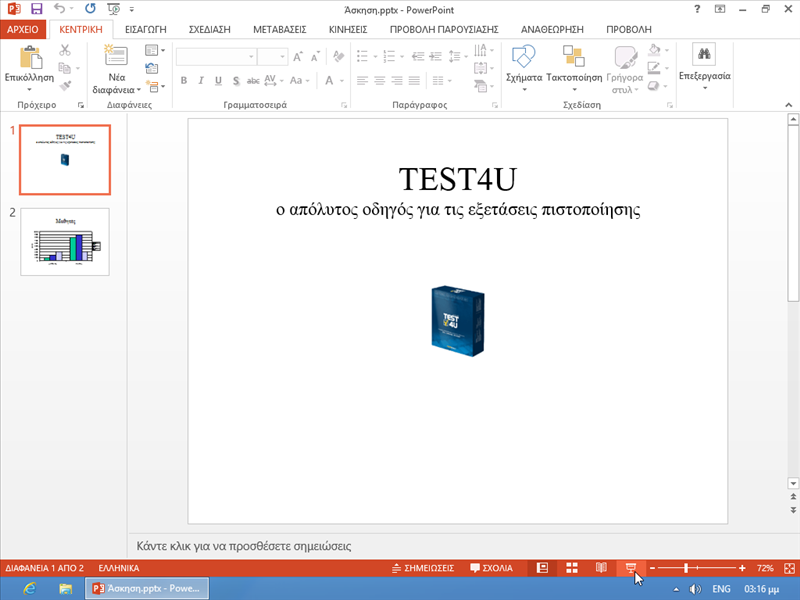Viewport: 800px width, 600px height.
Task: Click the Επικόλληση (Paste) clipboard icon
Action: tap(30, 57)
